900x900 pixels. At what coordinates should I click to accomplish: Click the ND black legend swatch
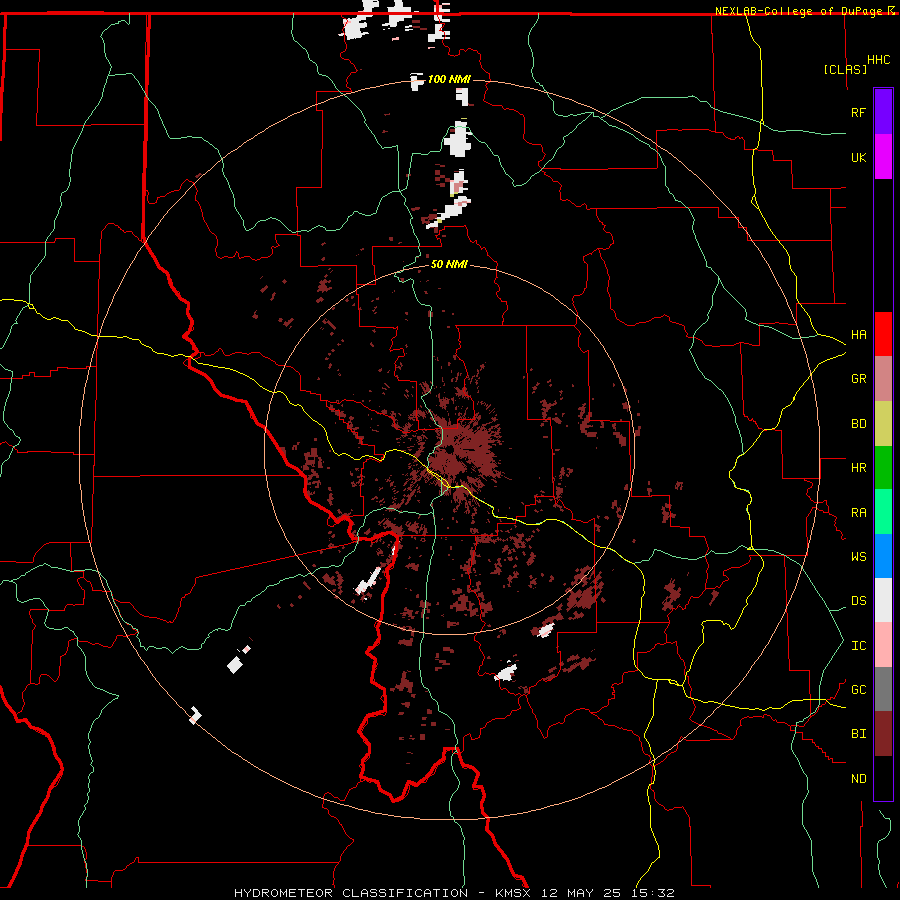pos(883,778)
